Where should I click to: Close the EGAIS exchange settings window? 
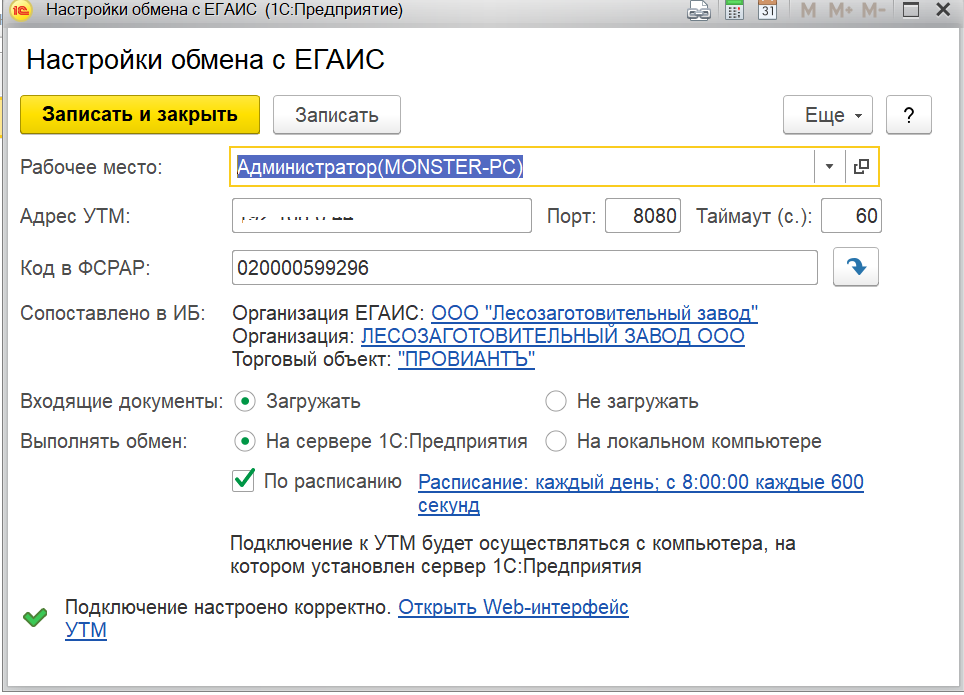pos(943,10)
